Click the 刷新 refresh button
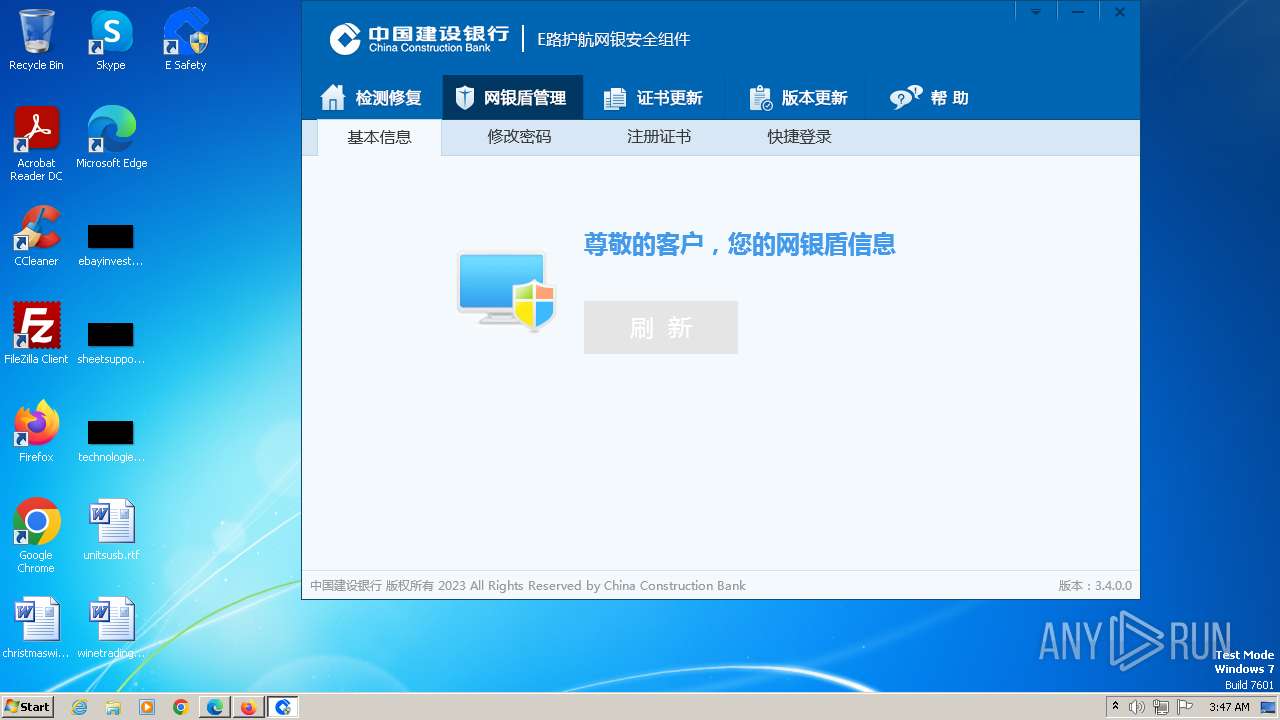Image resolution: width=1280 pixels, height=720 pixels. point(661,327)
